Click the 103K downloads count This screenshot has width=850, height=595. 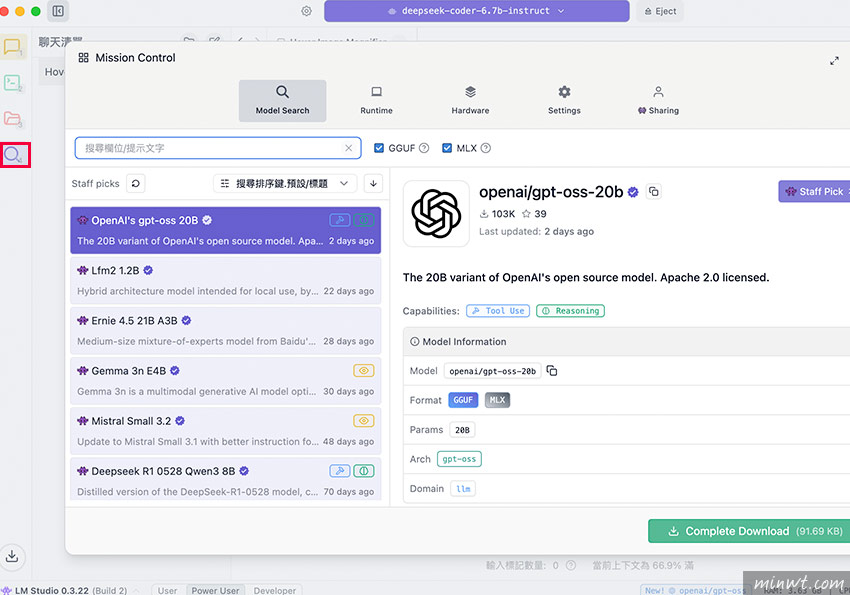[498, 214]
